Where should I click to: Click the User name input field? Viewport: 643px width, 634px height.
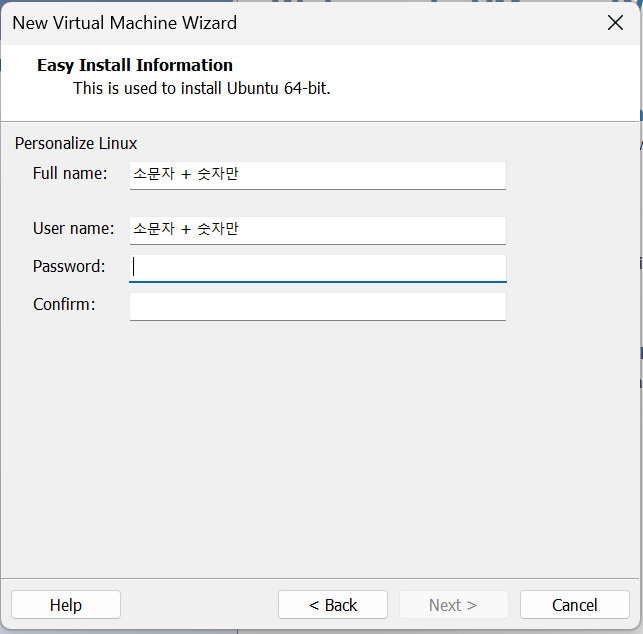318,230
